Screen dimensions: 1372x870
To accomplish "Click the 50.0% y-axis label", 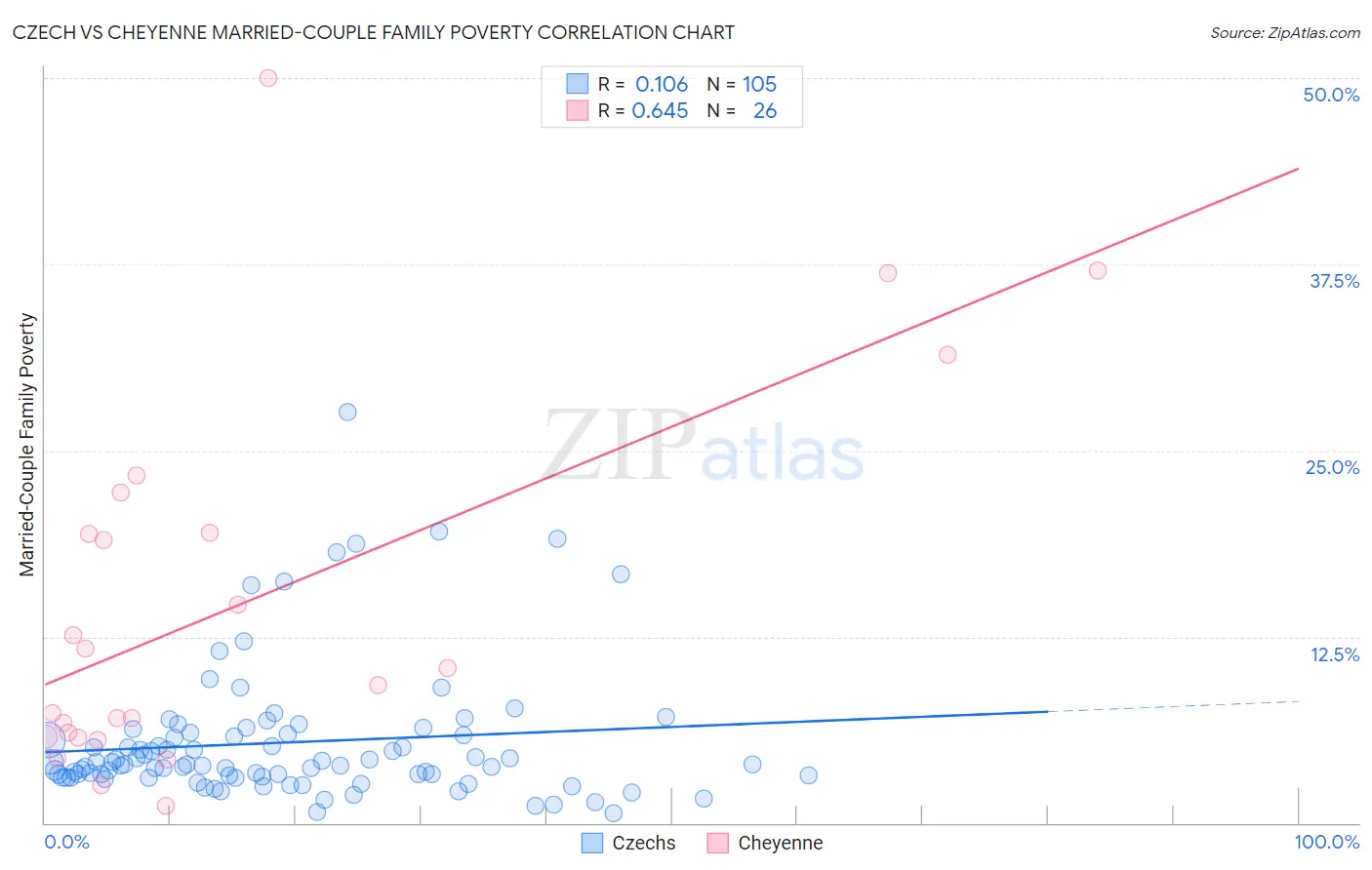I will [1331, 95].
